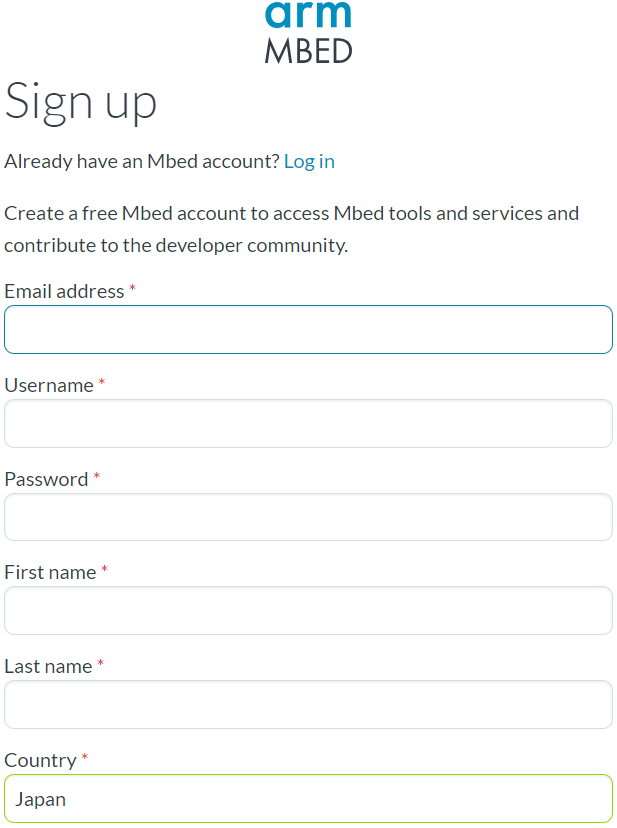Viewport: 617px width, 828px height.
Task: Click the First name field label
Action: point(50,572)
